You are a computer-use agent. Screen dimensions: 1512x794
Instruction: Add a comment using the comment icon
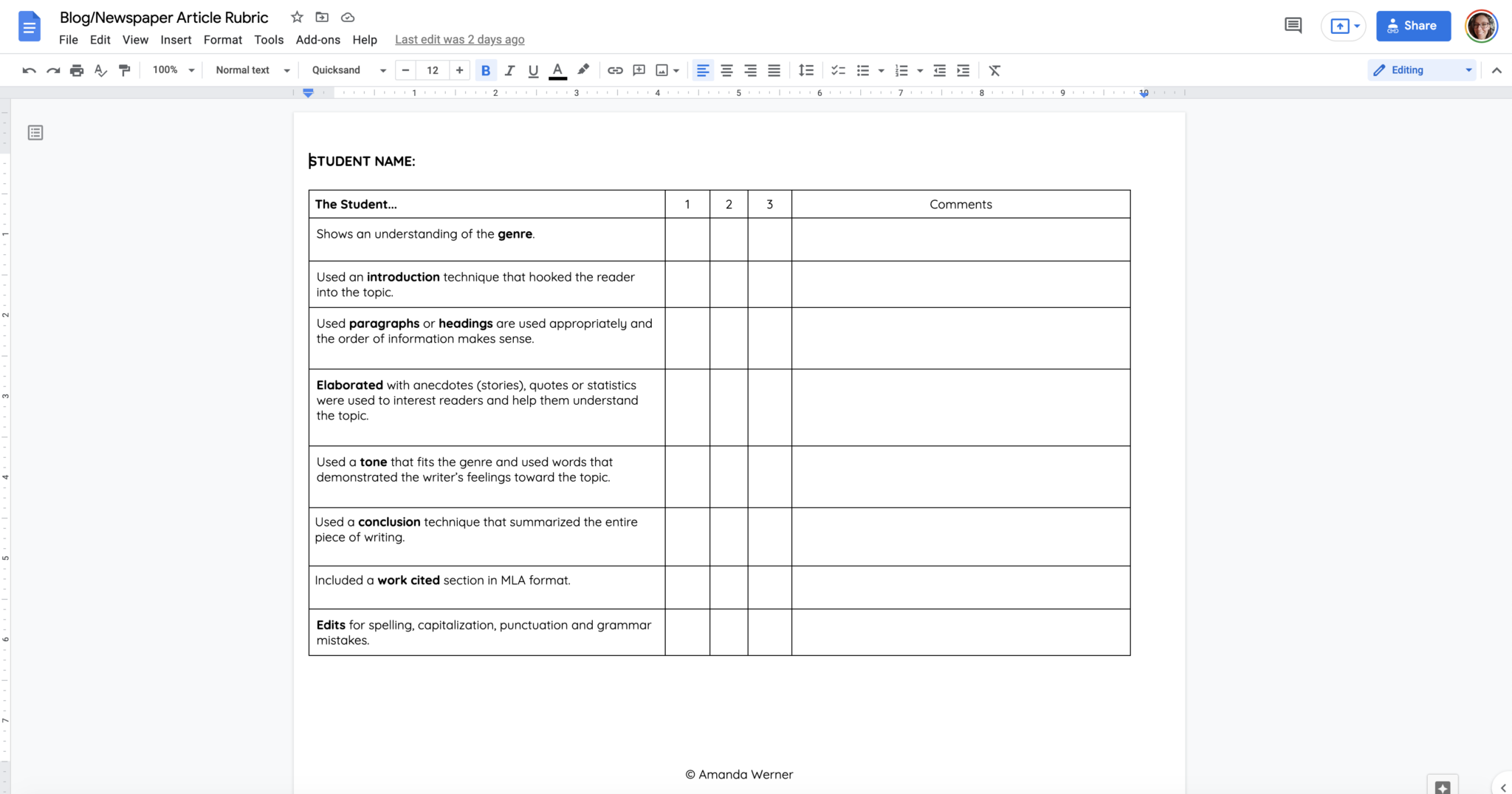coord(638,70)
